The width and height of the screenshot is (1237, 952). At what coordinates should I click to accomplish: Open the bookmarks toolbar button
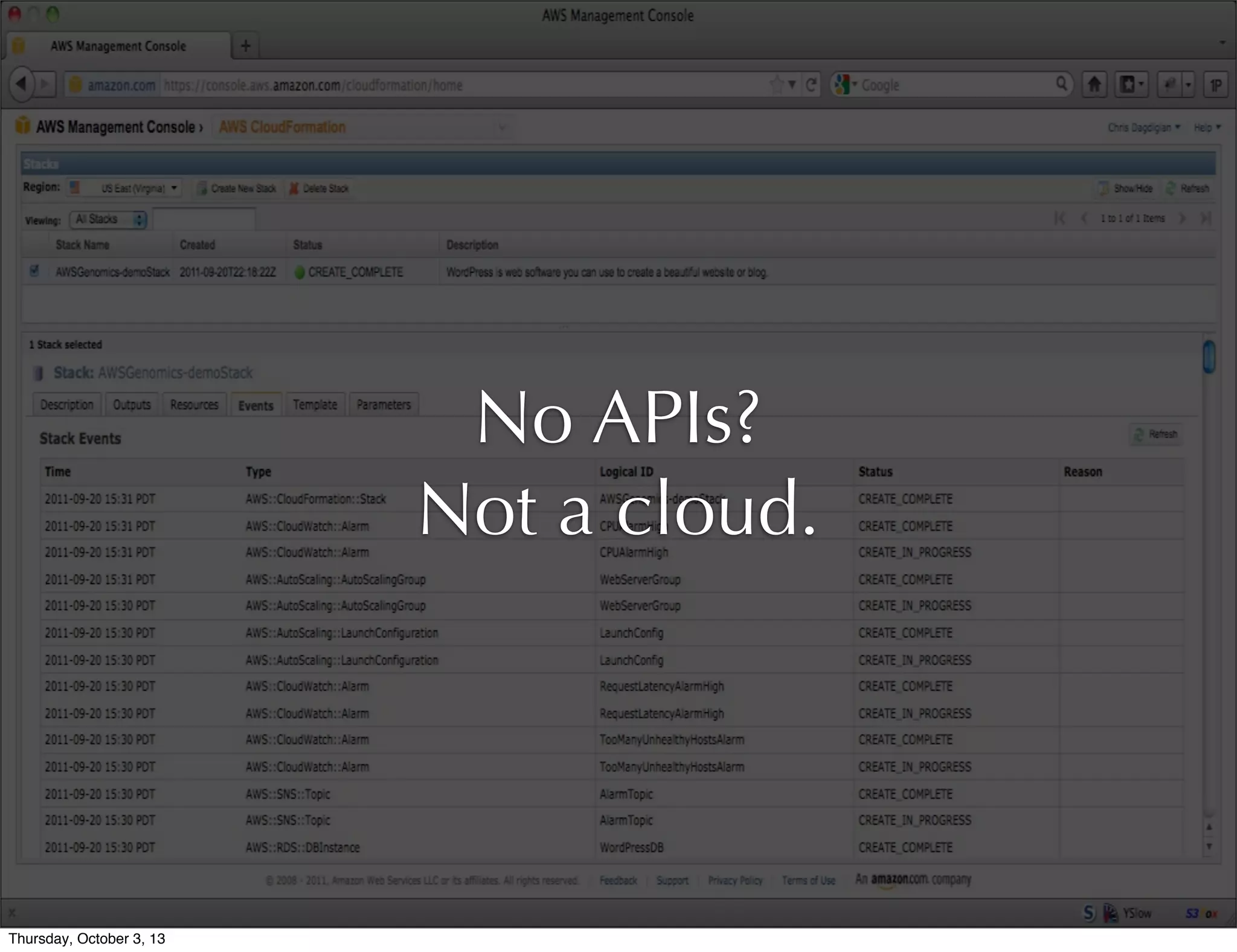pos(1131,85)
